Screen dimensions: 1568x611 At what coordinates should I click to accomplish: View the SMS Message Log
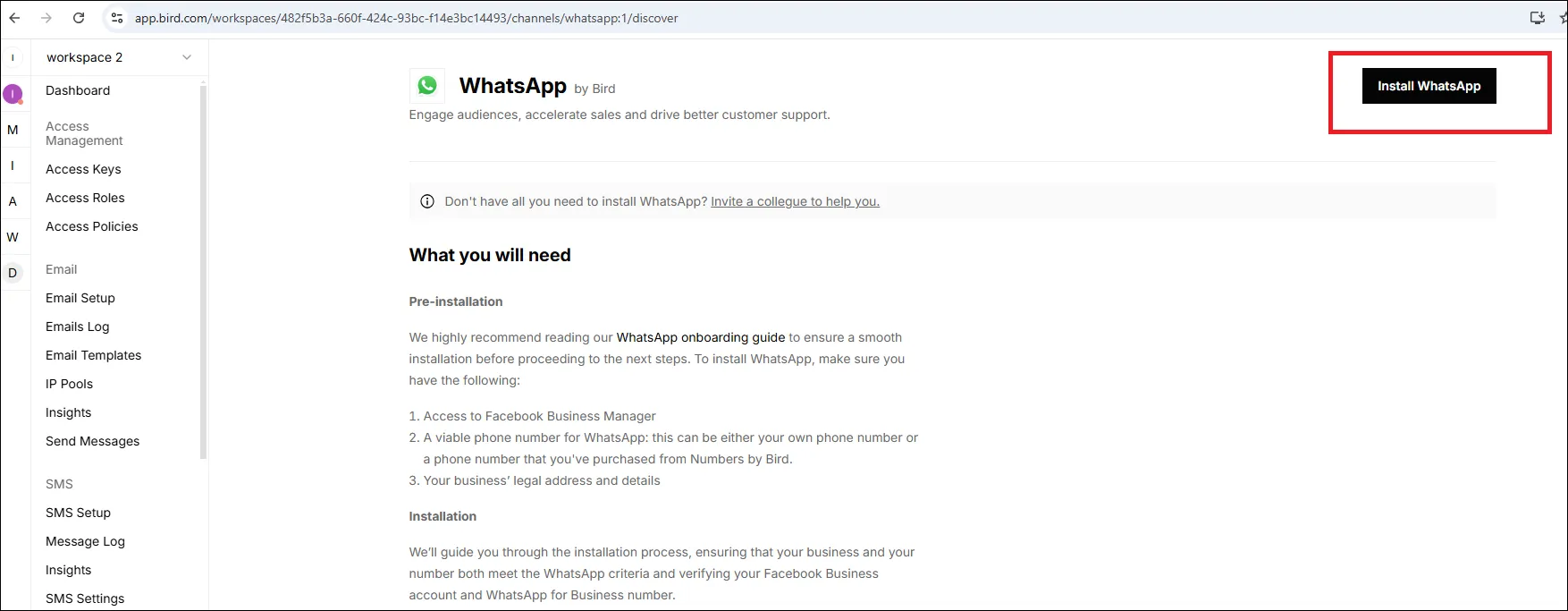pyautogui.click(x=86, y=541)
